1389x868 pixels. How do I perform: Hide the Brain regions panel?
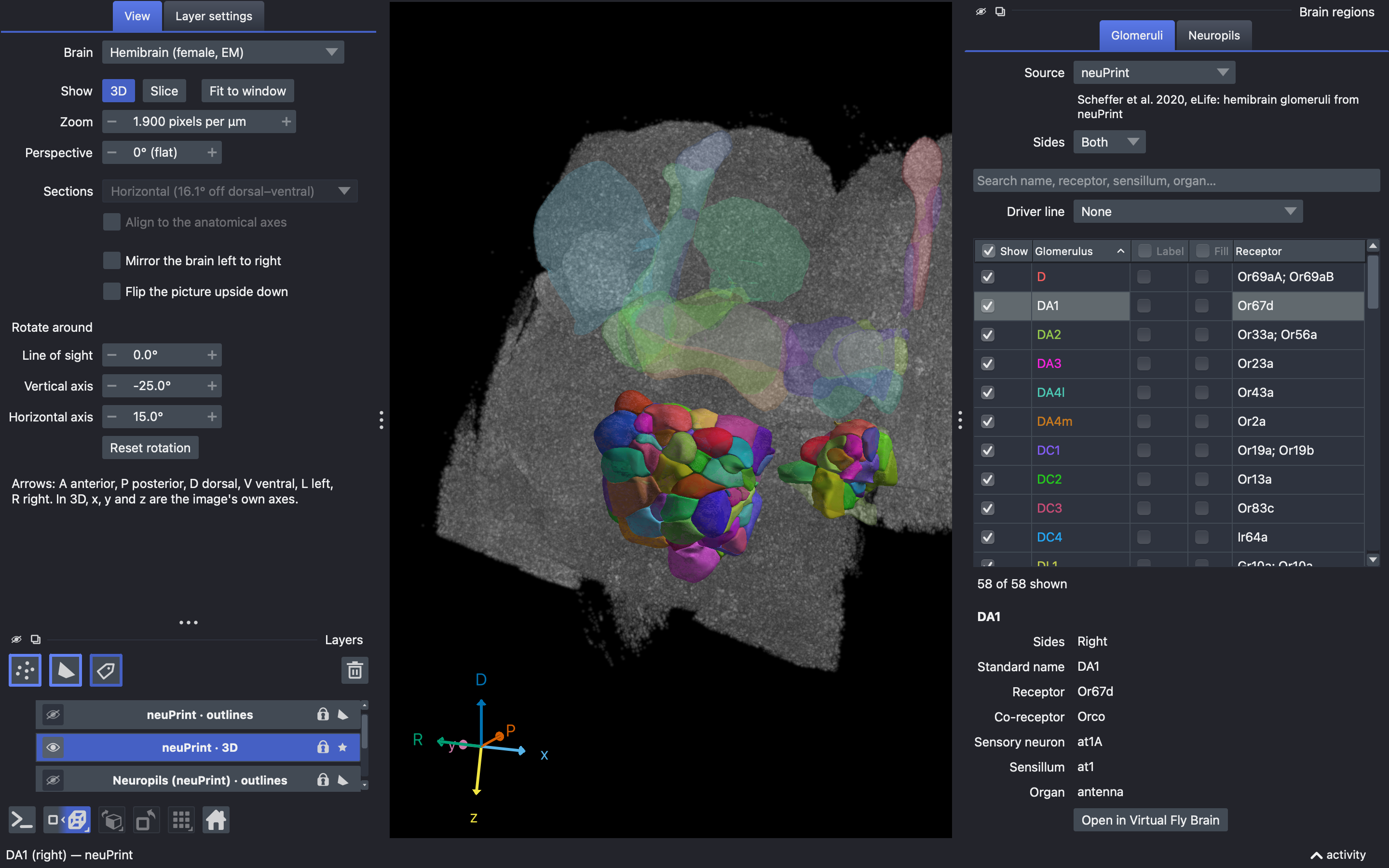click(981, 12)
